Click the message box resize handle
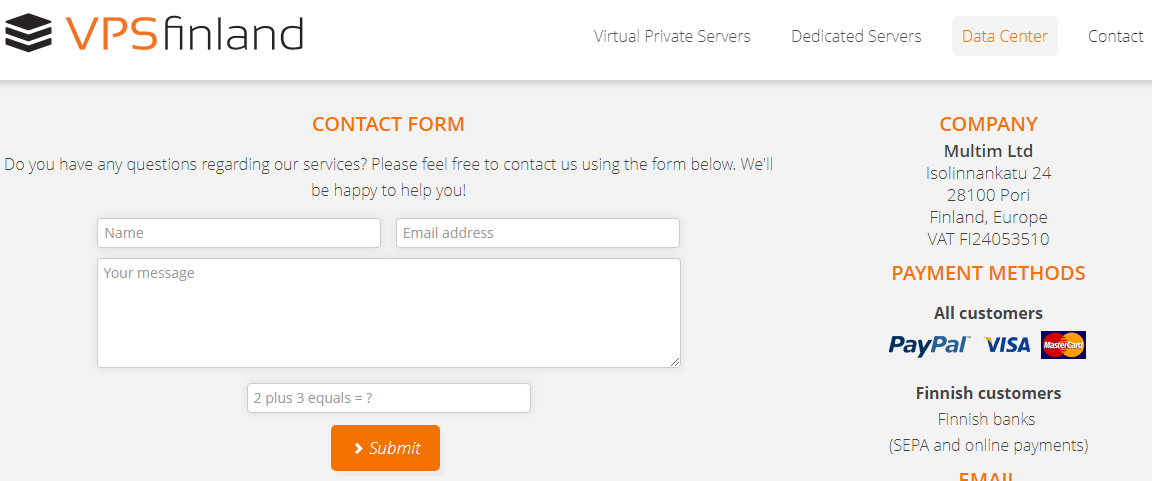1152x481 pixels. 675,362
